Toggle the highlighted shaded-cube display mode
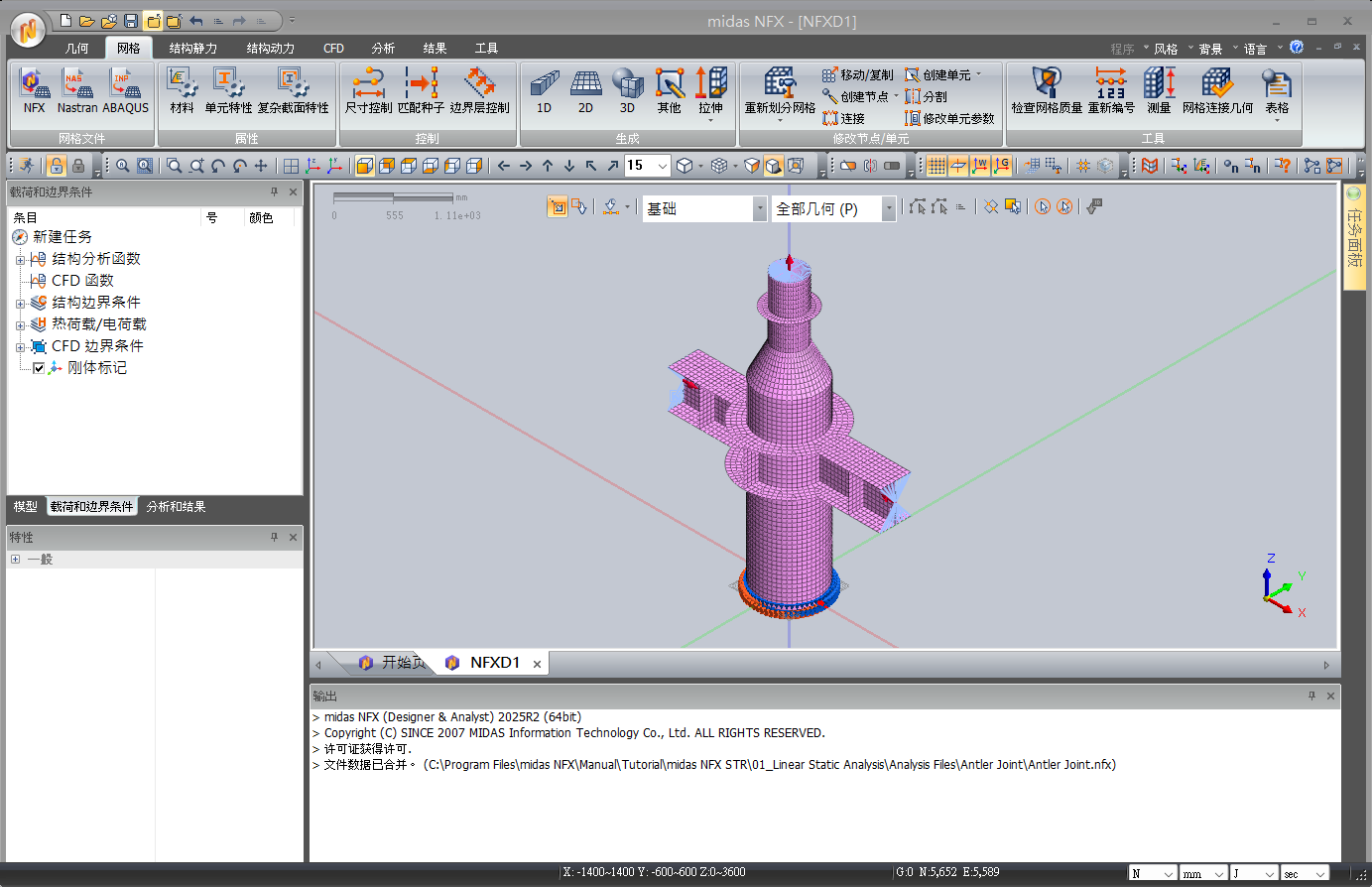1372x887 pixels. click(774, 166)
